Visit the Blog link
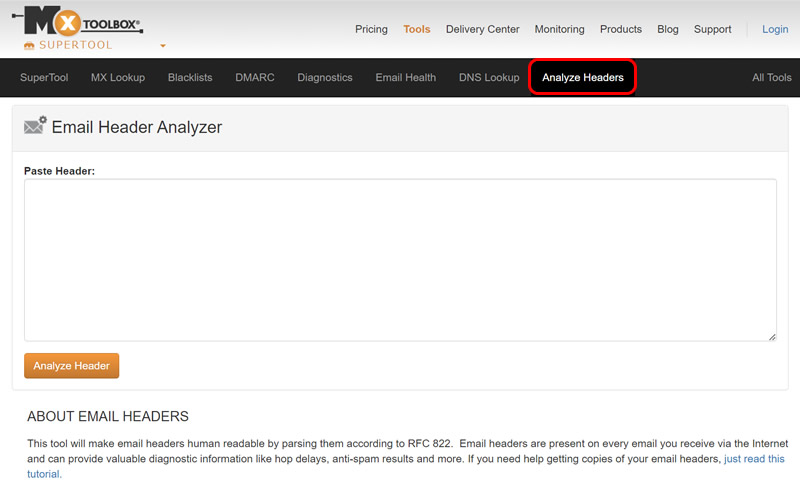Image resolution: width=800 pixels, height=486 pixels. pos(668,29)
